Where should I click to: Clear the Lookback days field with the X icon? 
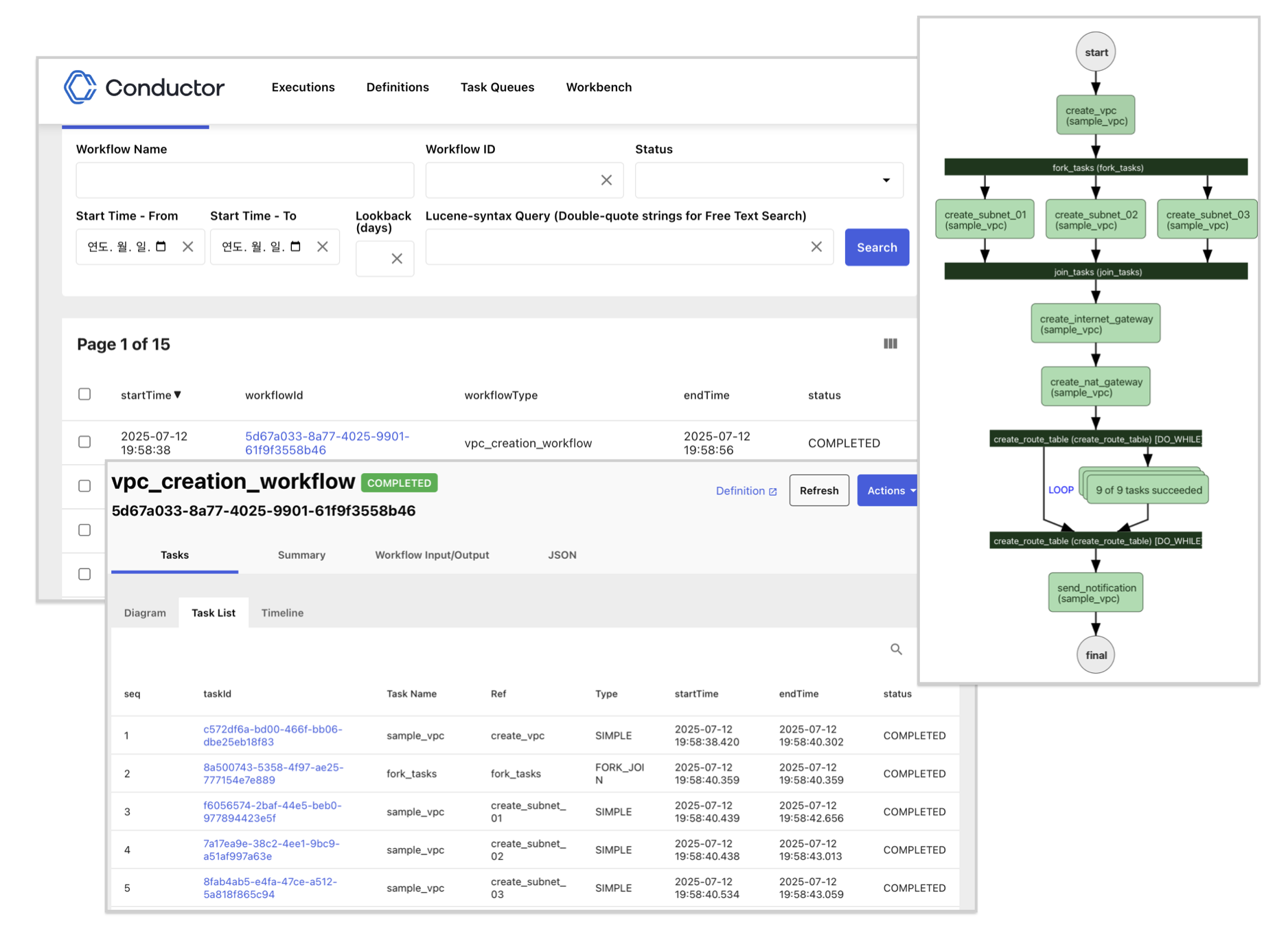tap(397, 258)
